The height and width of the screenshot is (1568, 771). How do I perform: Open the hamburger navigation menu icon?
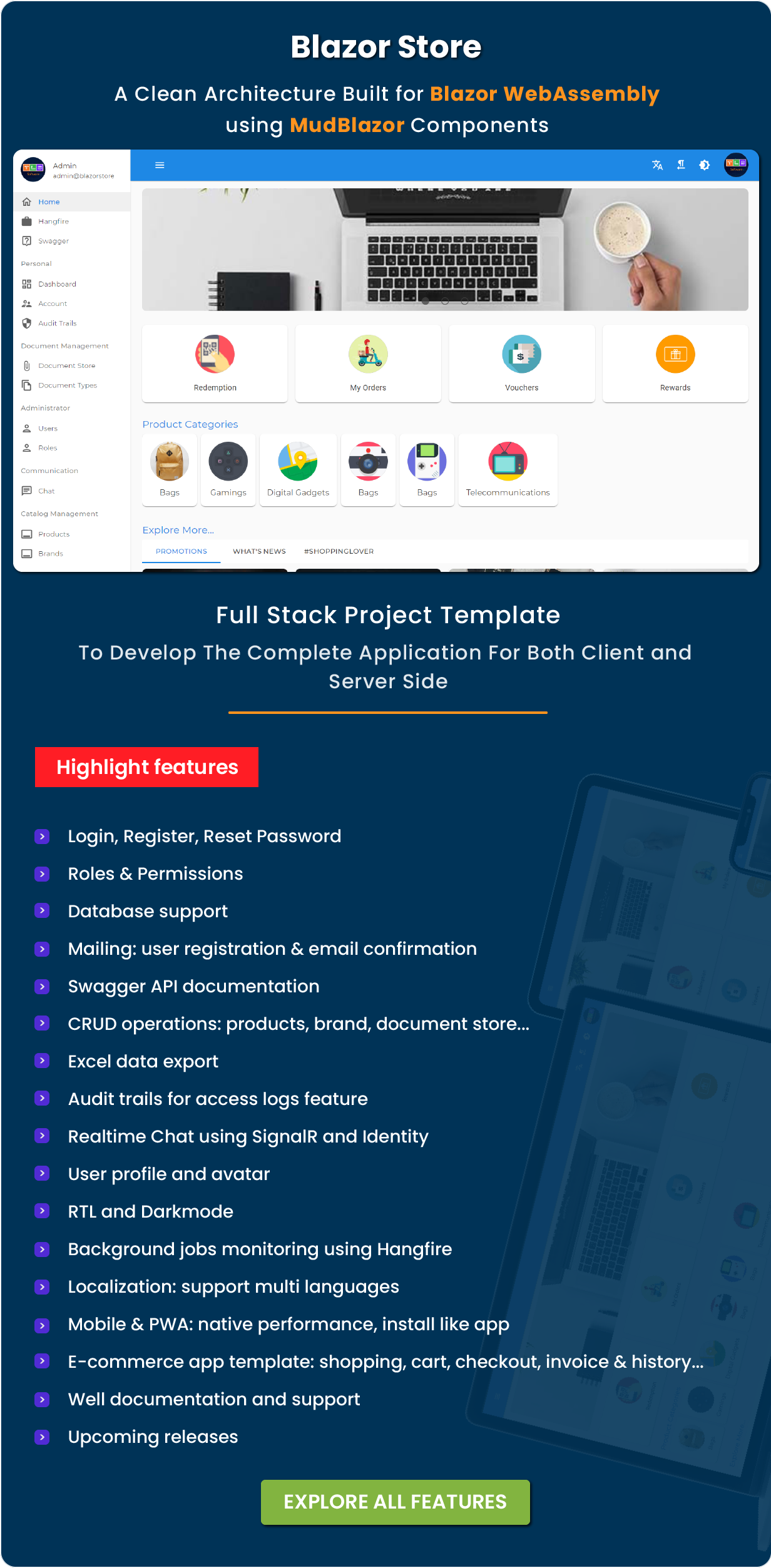160,165
